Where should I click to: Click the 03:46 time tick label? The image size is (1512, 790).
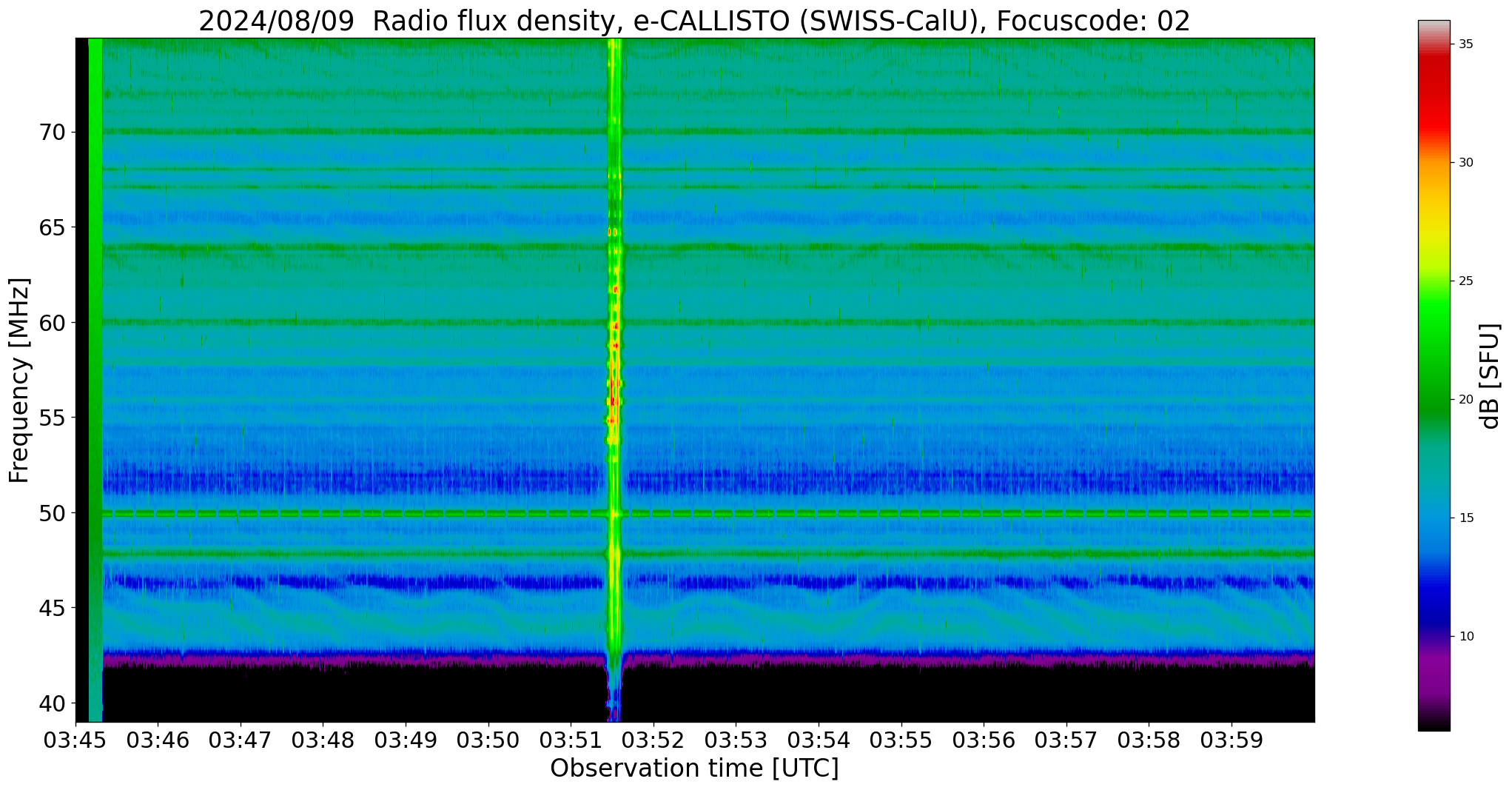pos(158,740)
